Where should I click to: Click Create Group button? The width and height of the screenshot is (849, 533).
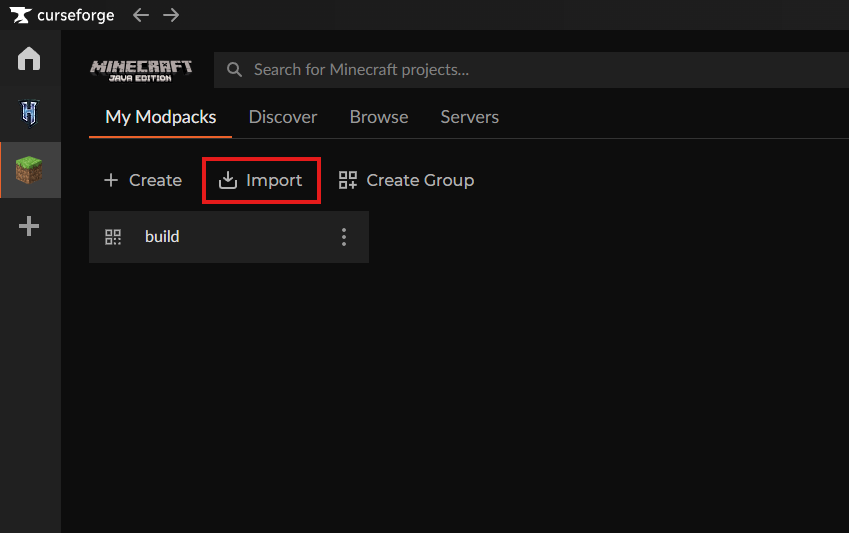tap(406, 180)
